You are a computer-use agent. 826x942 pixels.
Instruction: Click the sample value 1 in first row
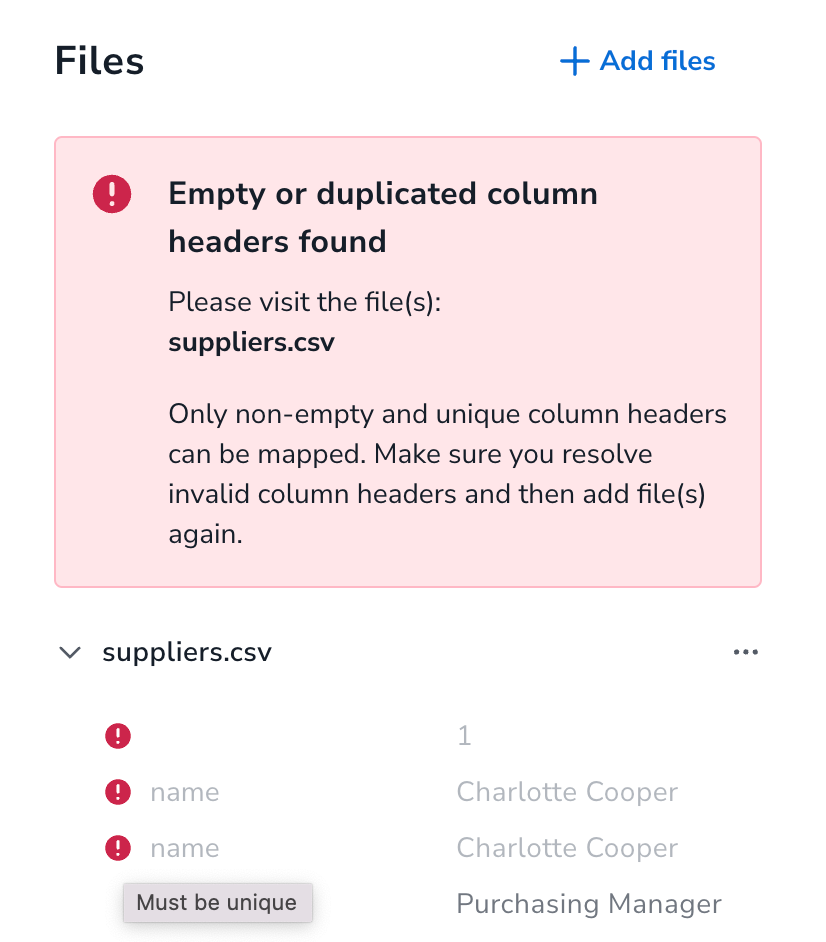(464, 736)
